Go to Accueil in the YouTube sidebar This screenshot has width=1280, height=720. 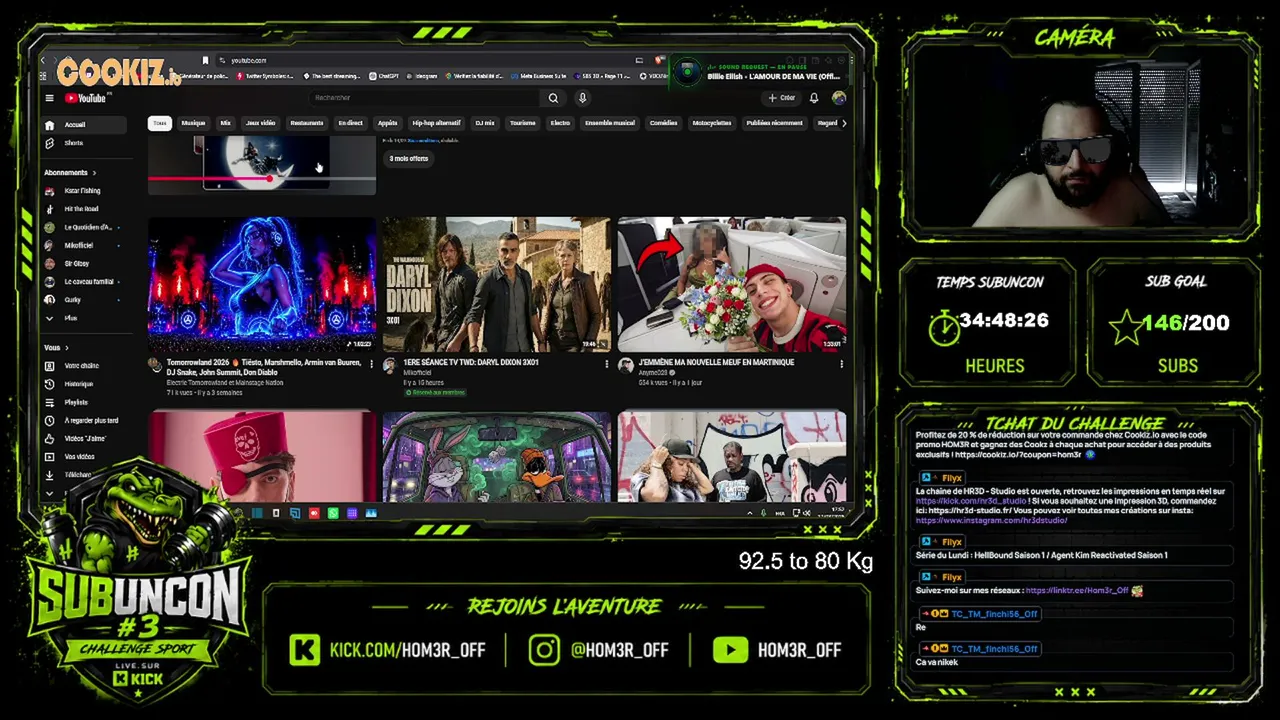click(x=86, y=125)
